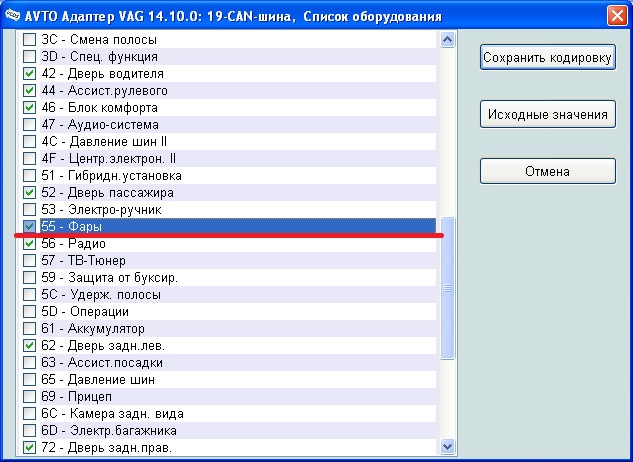Enable 6C - Камера задн. вида checkbox
Screen dimensions: 633x462
point(29,414)
